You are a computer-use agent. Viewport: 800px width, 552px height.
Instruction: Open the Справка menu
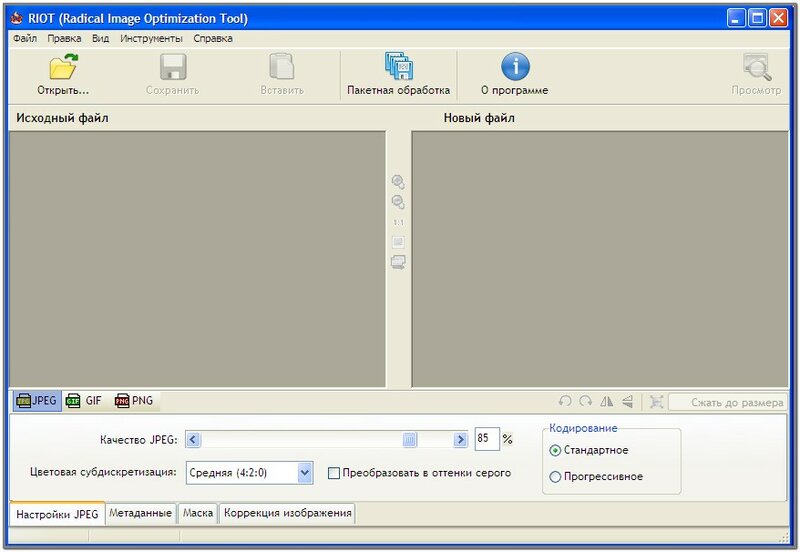[x=213, y=38]
